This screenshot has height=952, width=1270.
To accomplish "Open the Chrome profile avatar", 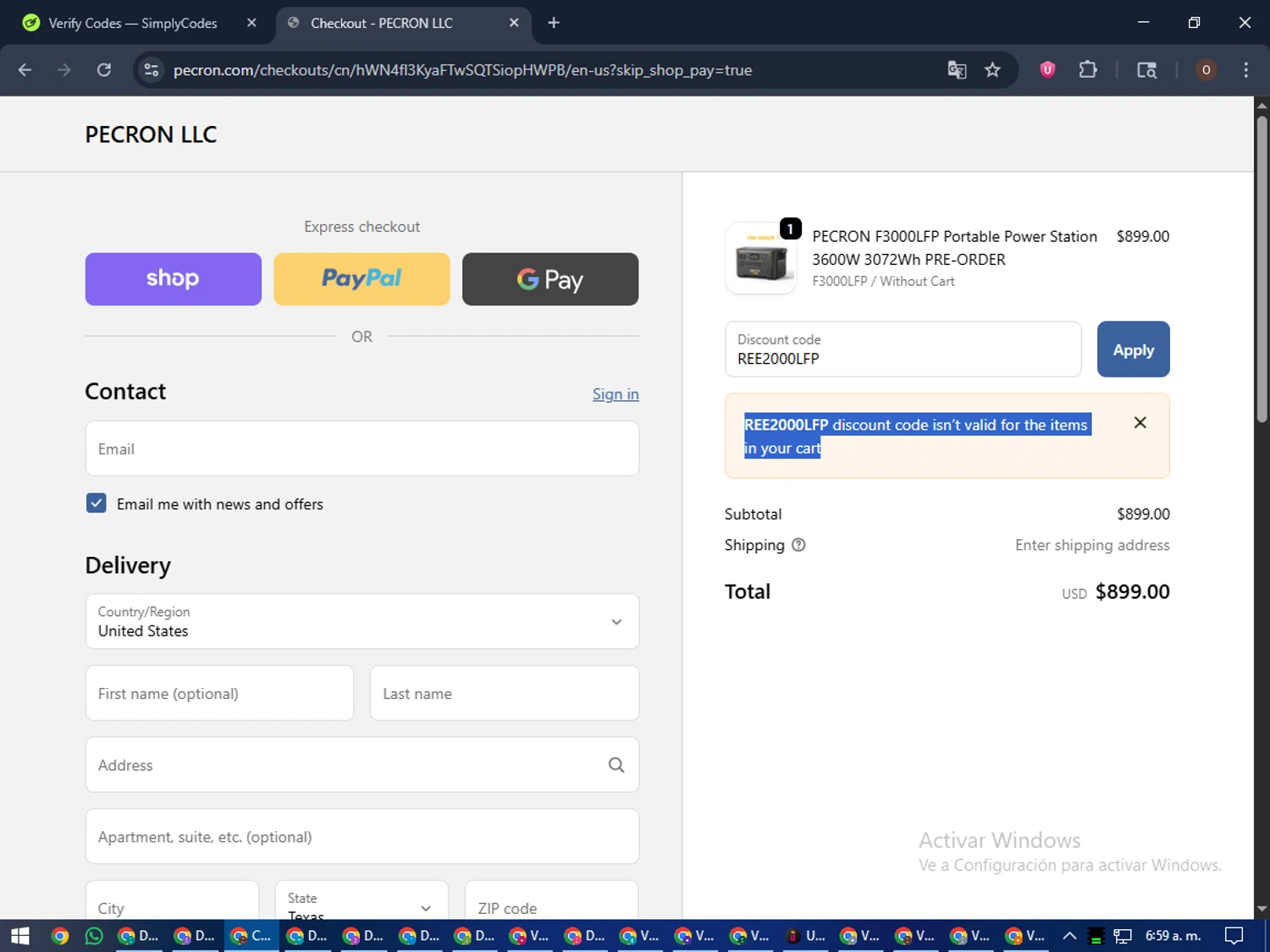I will click(x=1206, y=70).
